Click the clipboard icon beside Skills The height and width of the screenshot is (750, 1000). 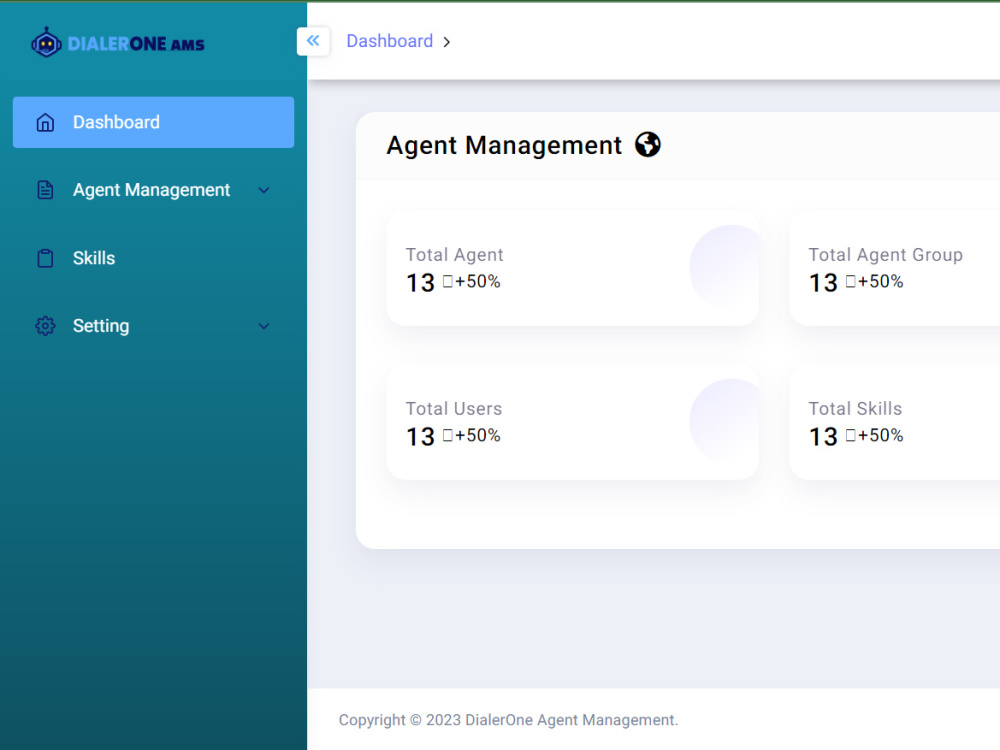(45, 258)
